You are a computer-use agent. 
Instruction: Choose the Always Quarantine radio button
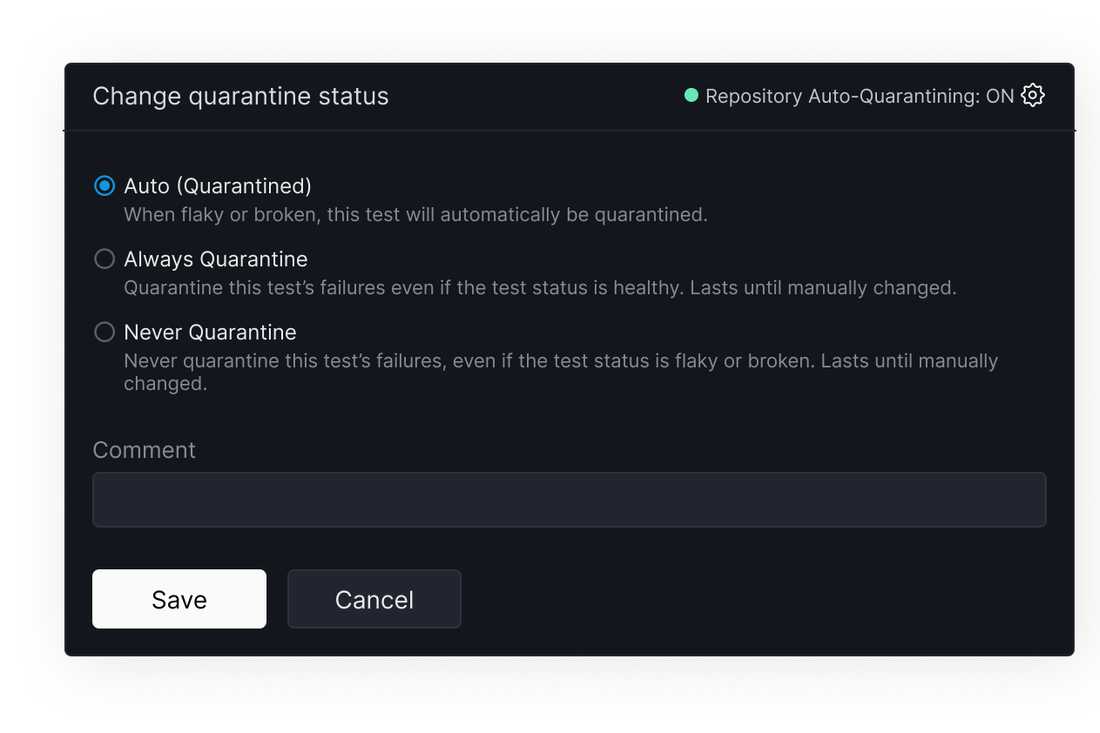[105, 259]
